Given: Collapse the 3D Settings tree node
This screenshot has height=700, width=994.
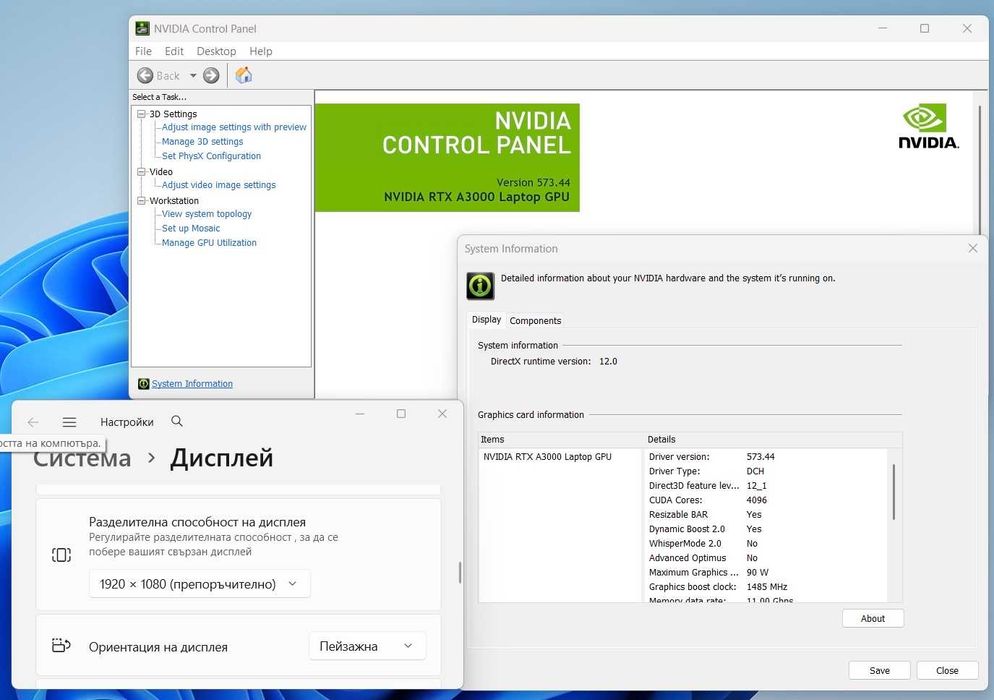Looking at the screenshot, I should (141, 113).
